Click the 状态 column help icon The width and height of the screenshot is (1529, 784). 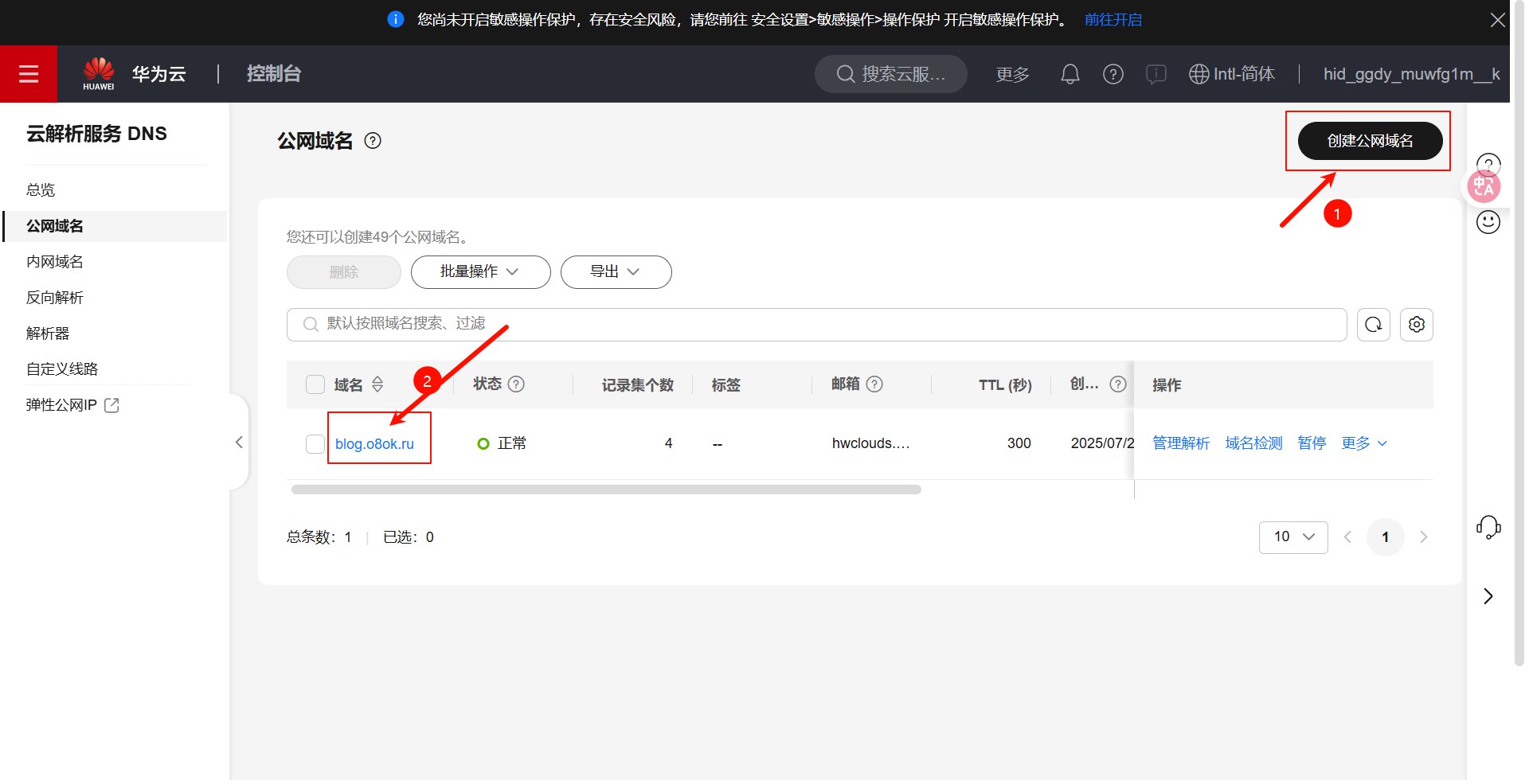(516, 384)
